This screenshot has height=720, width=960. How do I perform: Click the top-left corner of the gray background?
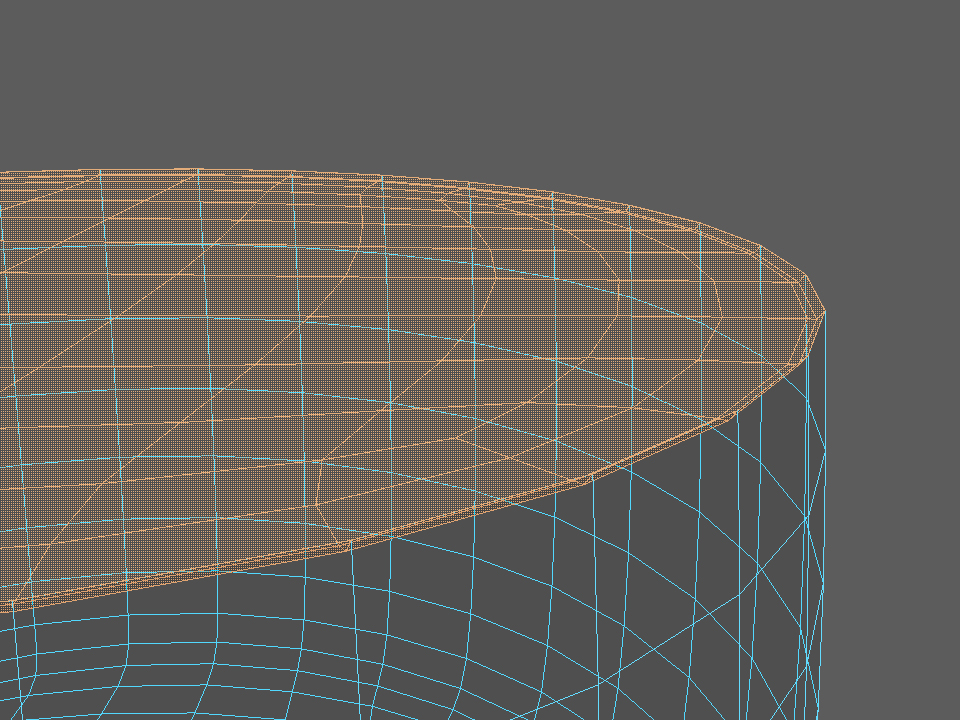(5, 5)
